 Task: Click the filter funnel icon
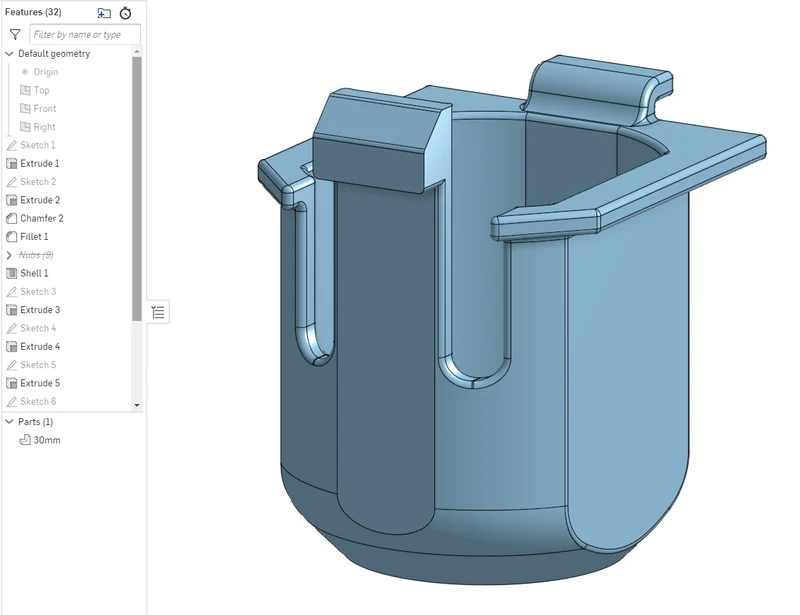tap(15, 34)
